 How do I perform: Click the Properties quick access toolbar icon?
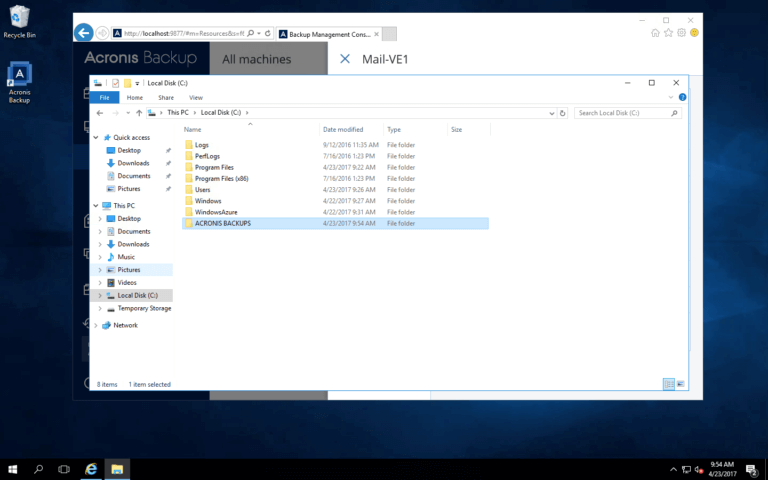[115, 83]
